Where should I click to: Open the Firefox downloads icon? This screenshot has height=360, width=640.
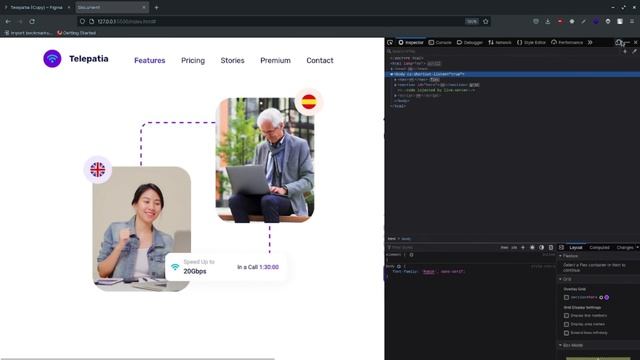point(548,21)
